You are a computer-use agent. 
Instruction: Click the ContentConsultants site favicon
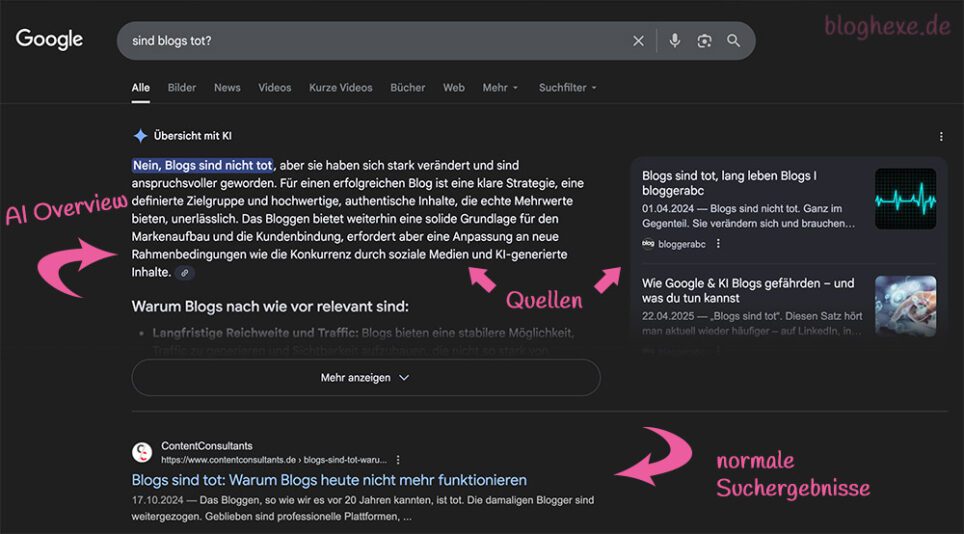point(142,453)
